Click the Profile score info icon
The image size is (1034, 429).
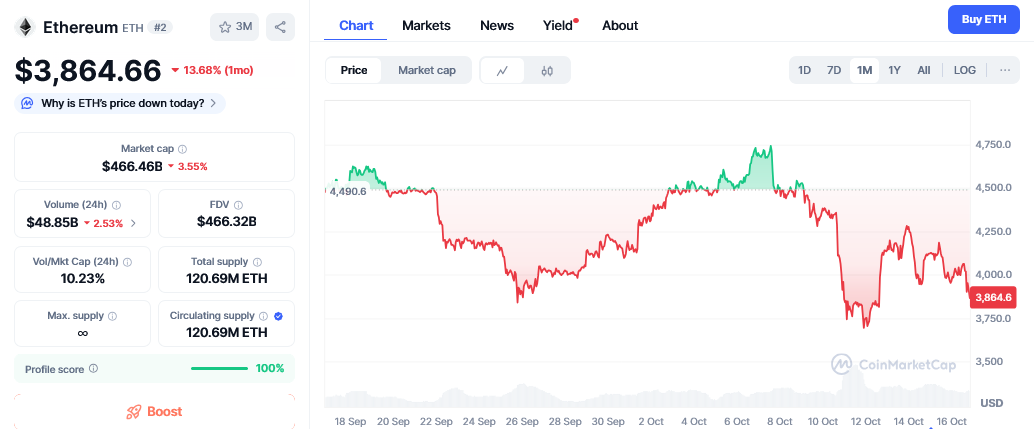[93, 369]
